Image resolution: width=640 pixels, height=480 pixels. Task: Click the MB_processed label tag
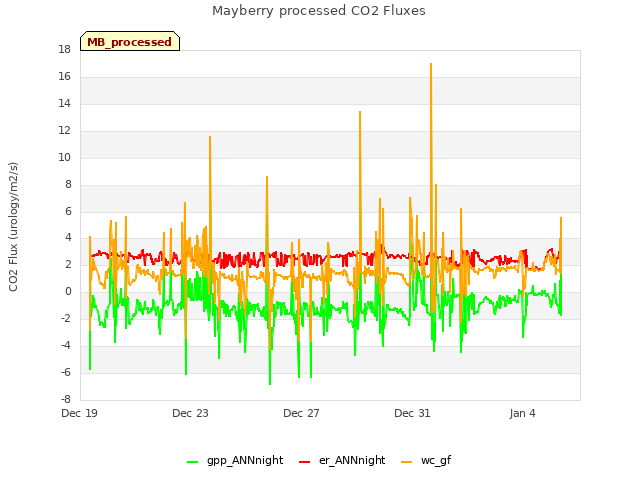pyautogui.click(x=130, y=42)
